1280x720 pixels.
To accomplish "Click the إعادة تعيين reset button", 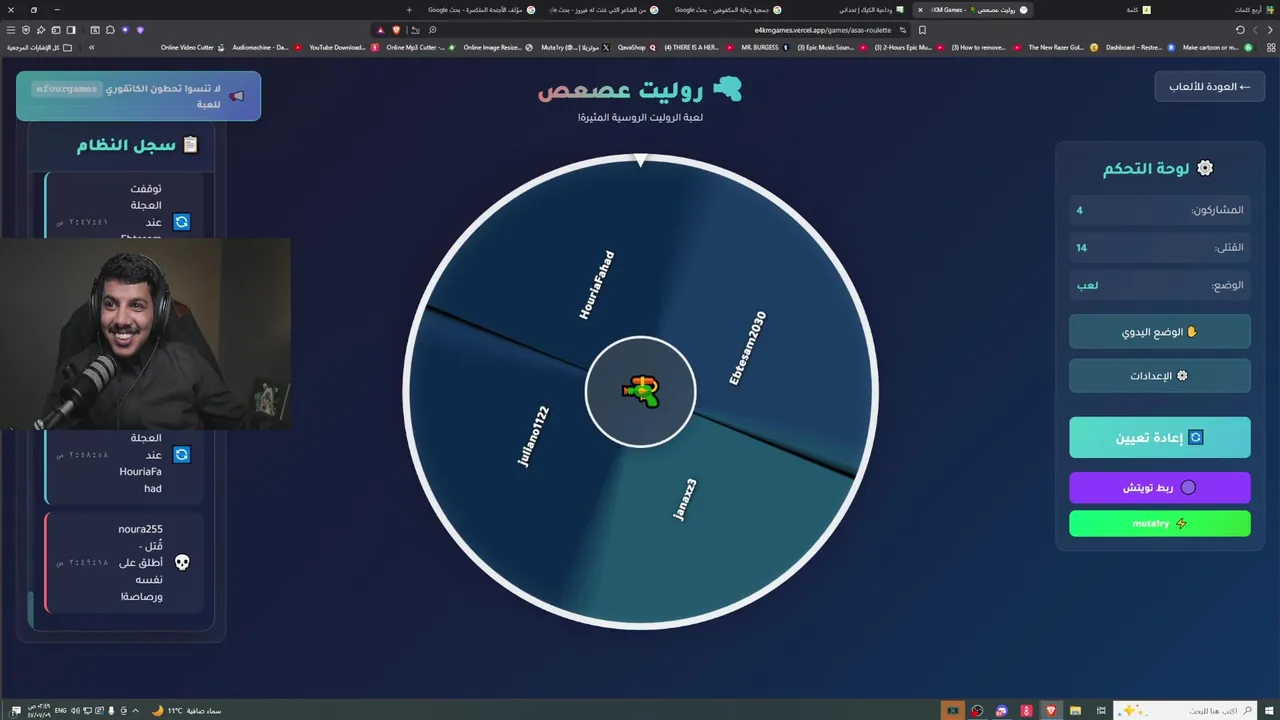I will click(1160, 438).
